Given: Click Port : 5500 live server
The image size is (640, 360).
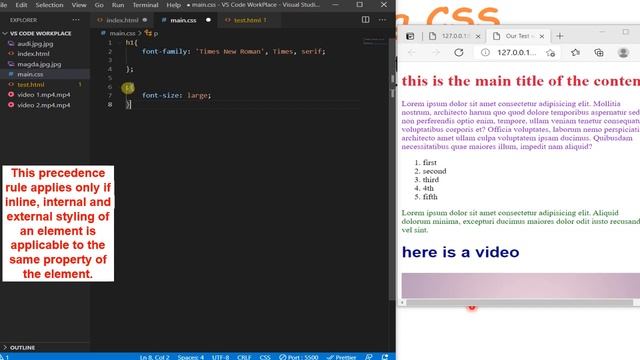Looking at the screenshot, I should [x=299, y=357].
